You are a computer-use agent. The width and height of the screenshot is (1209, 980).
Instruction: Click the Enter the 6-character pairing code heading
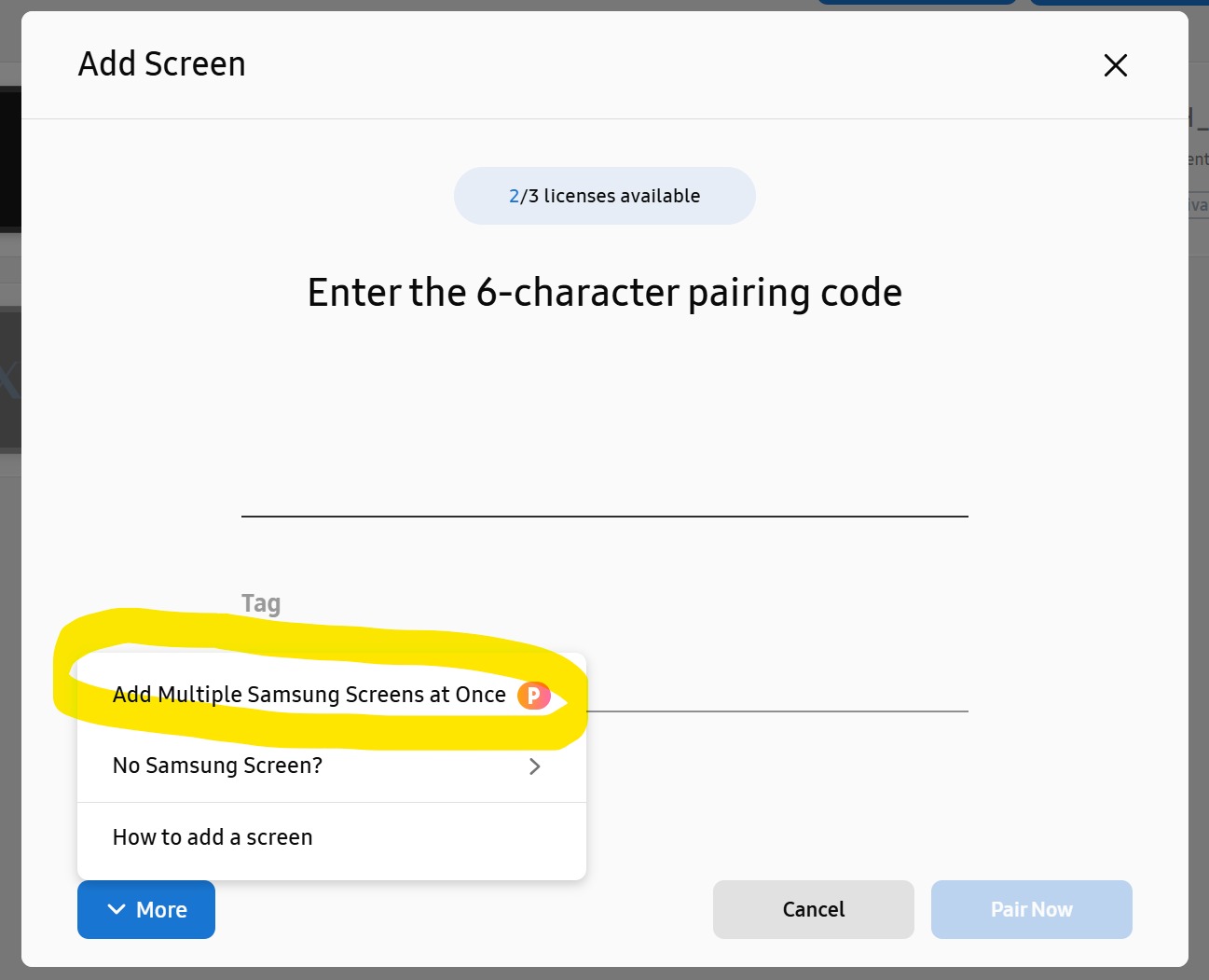604,293
